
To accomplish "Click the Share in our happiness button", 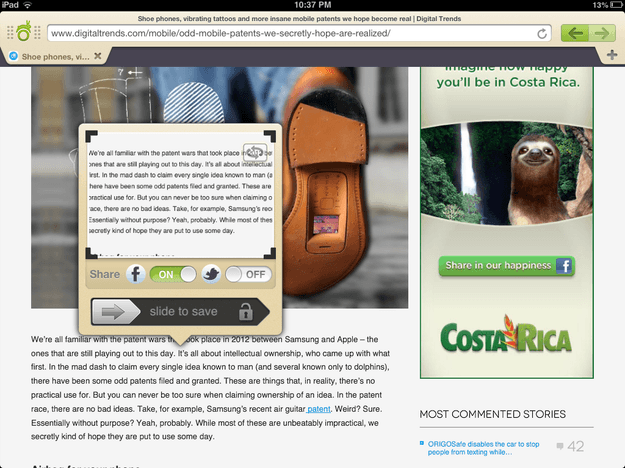I will click(x=506, y=266).
